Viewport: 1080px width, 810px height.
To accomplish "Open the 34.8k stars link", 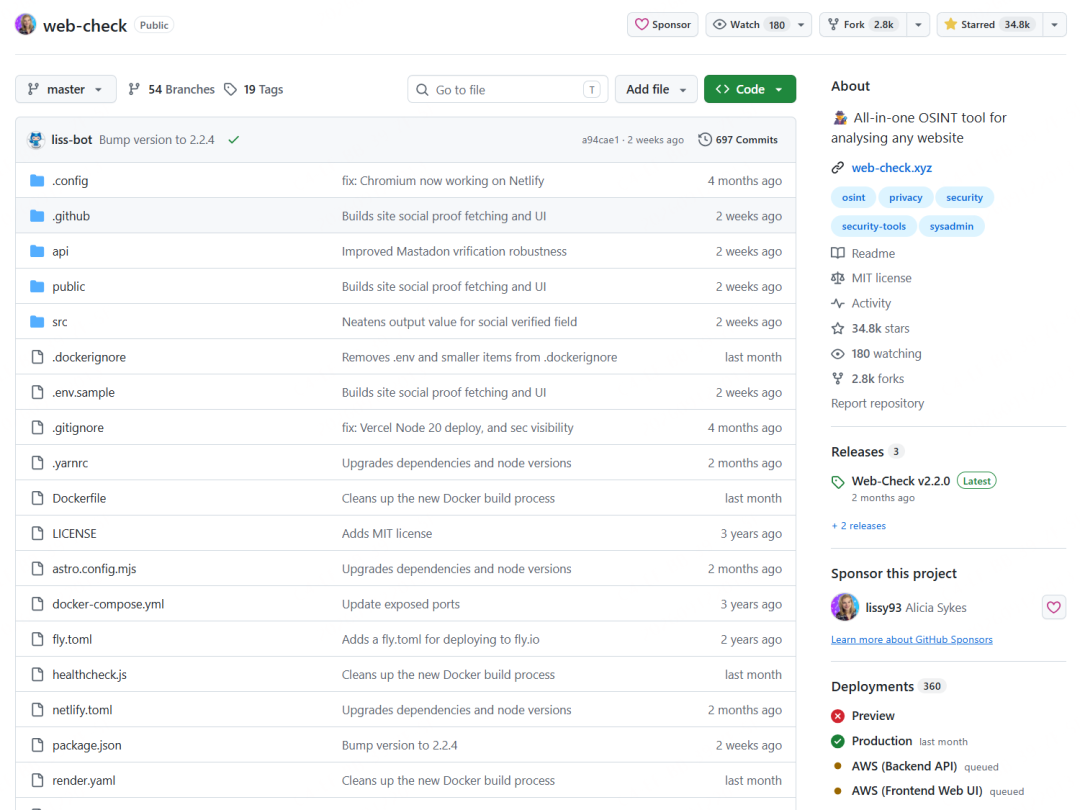I will pos(871,329).
